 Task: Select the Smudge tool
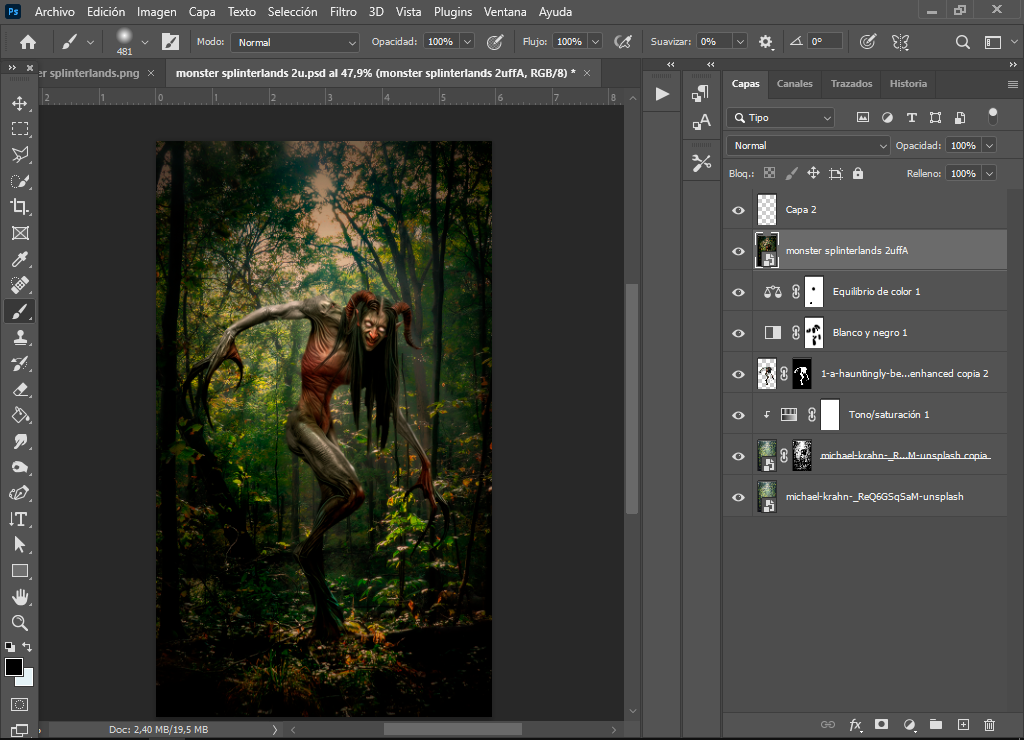[20, 442]
